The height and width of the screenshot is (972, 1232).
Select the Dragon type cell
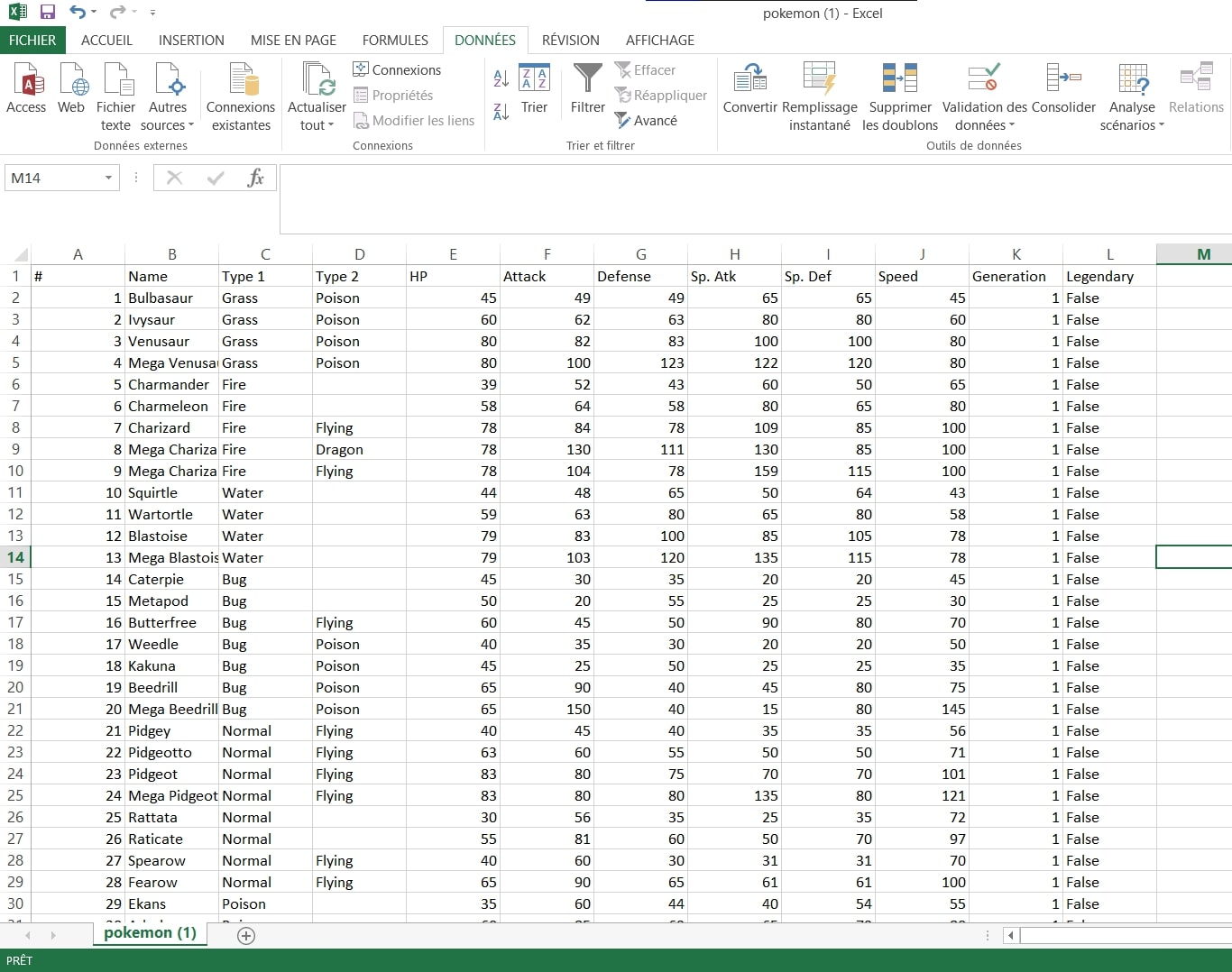click(x=359, y=449)
